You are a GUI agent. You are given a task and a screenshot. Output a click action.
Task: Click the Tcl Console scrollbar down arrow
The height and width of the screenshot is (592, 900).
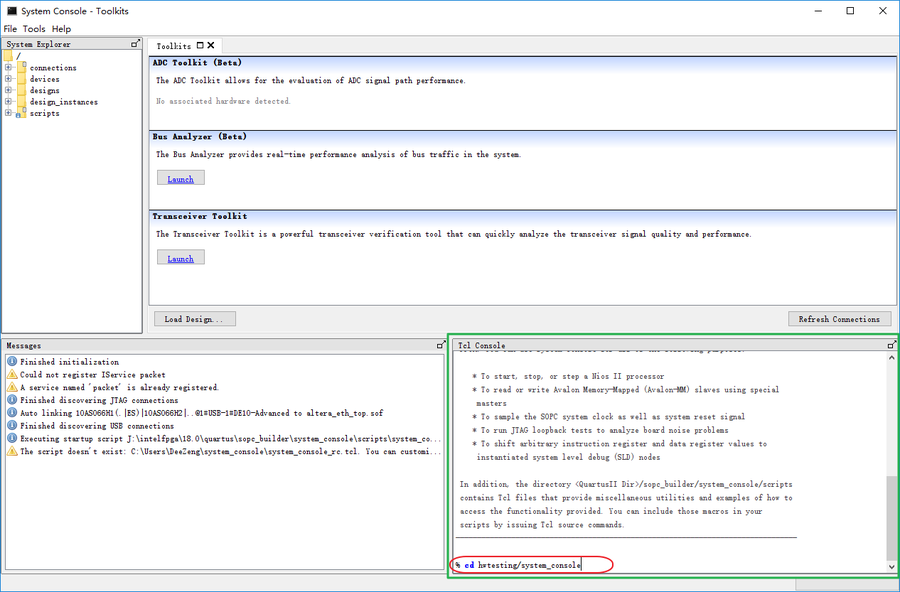click(x=891, y=567)
